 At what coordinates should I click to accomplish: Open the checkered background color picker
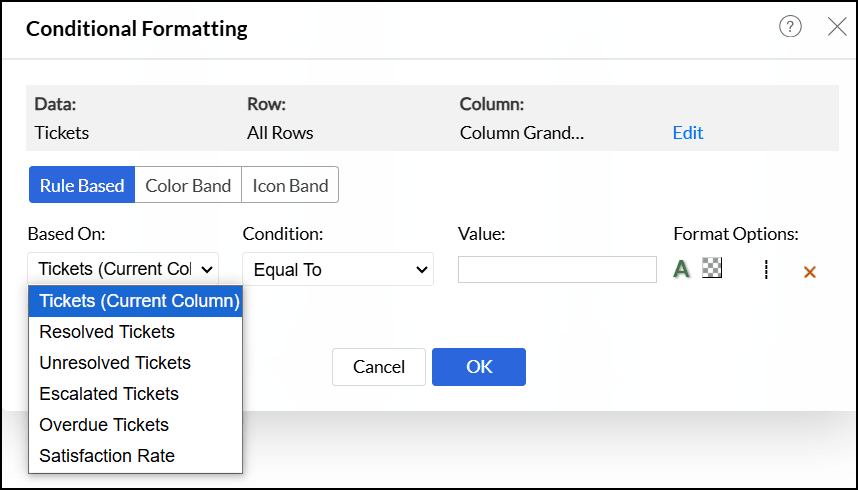712,268
